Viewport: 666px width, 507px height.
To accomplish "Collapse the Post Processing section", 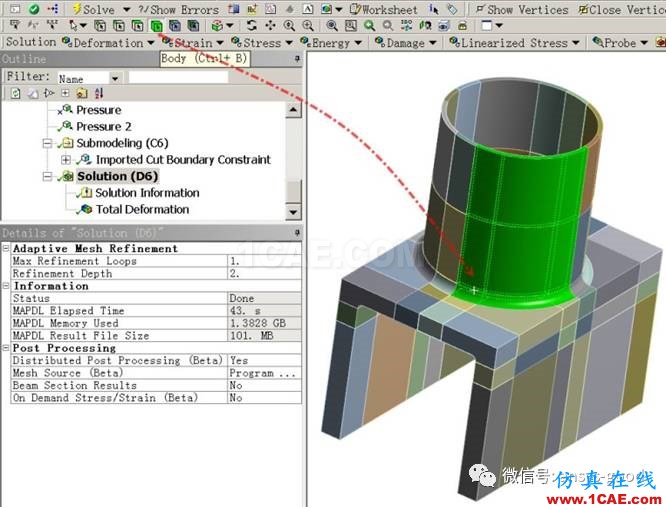I will click(x=6, y=348).
